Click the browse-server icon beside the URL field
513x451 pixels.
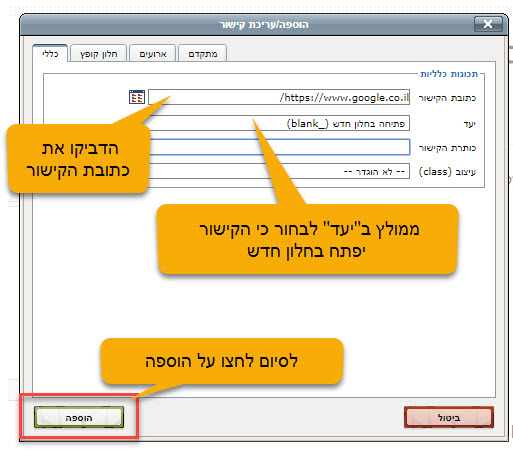[x=137, y=97]
